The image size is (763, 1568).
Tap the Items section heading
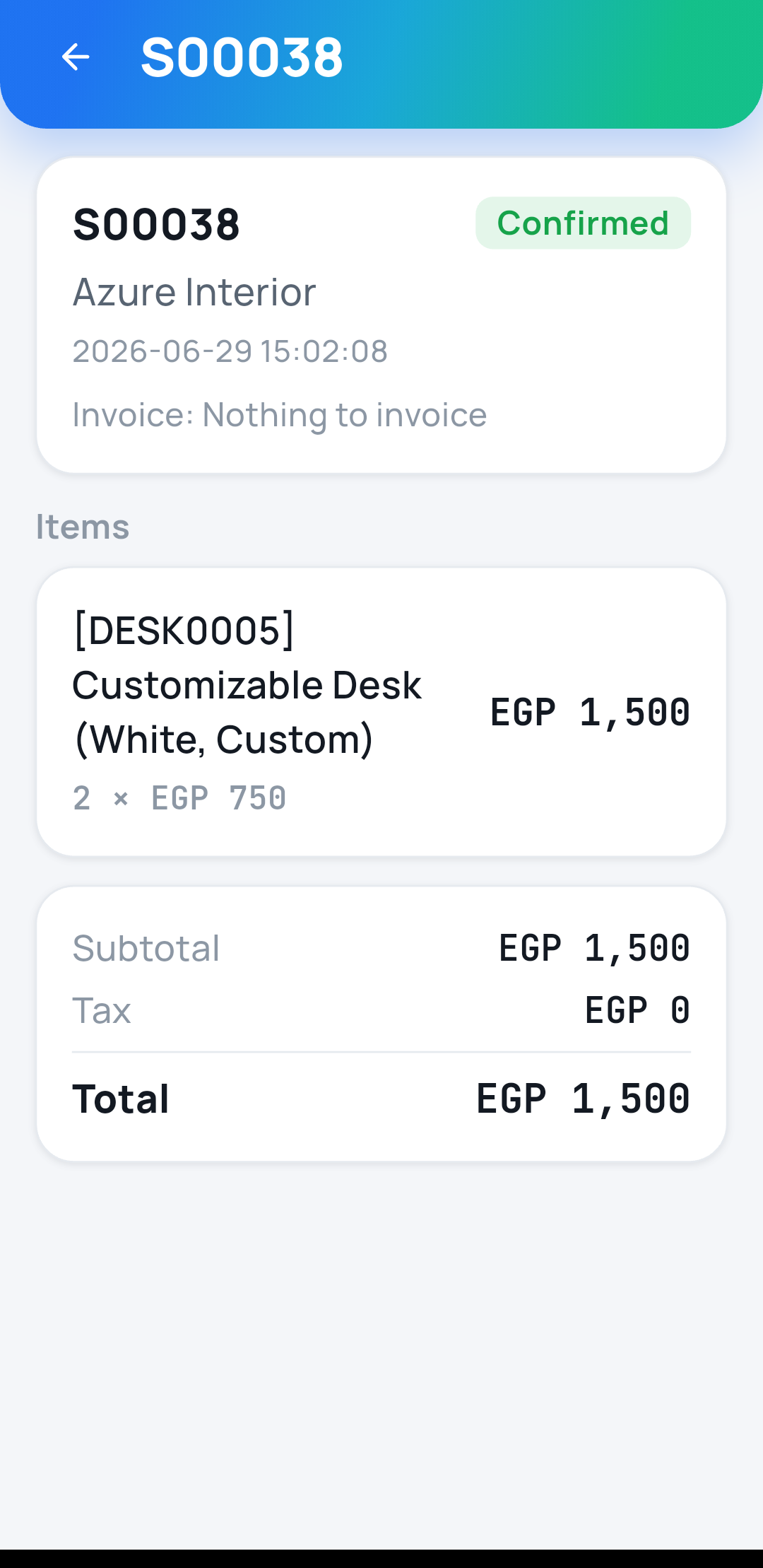pos(83,527)
